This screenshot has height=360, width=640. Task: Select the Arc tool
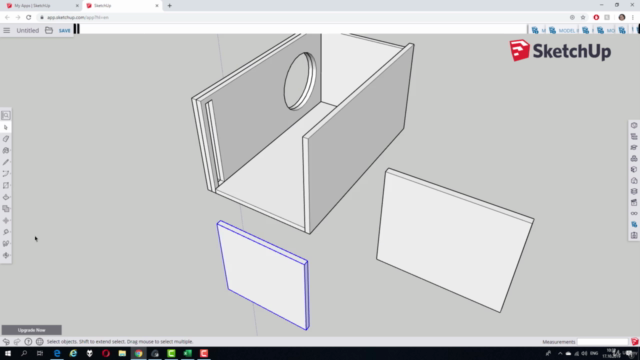(6, 174)
